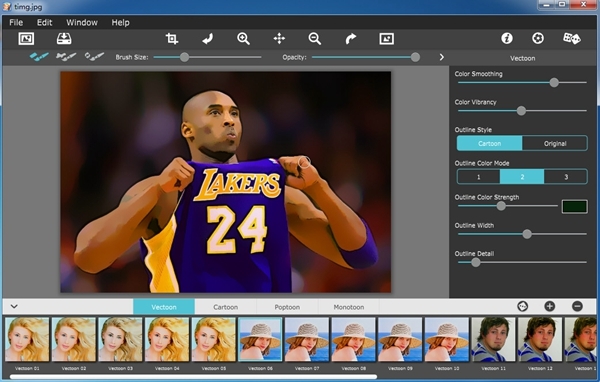Switch to the Monotoon tab
The height and width of the screenshot is (382, 600).
349,307
